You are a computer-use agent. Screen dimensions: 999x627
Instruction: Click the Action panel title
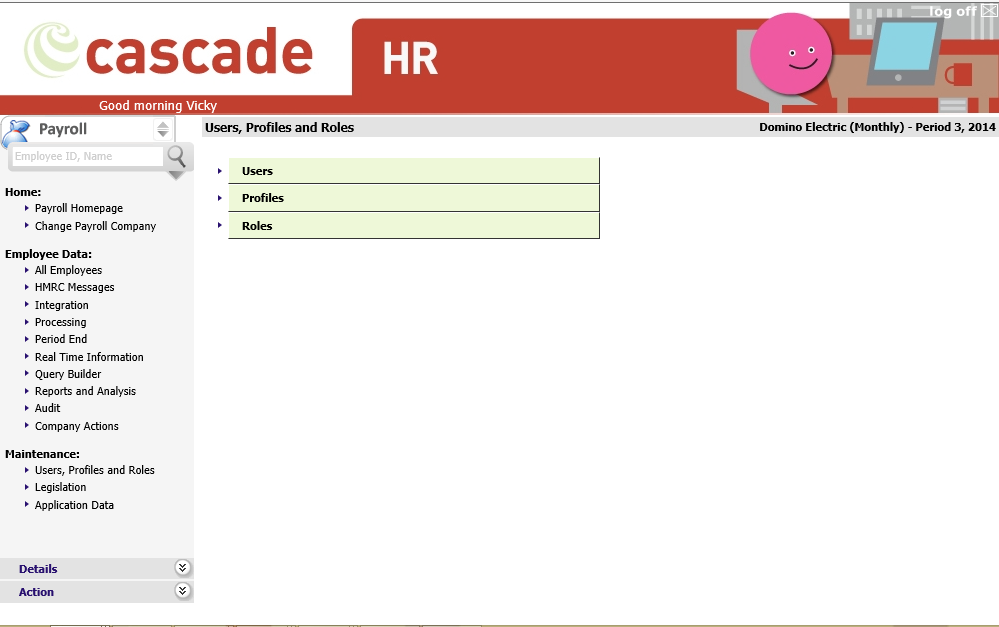pos(36,592)
